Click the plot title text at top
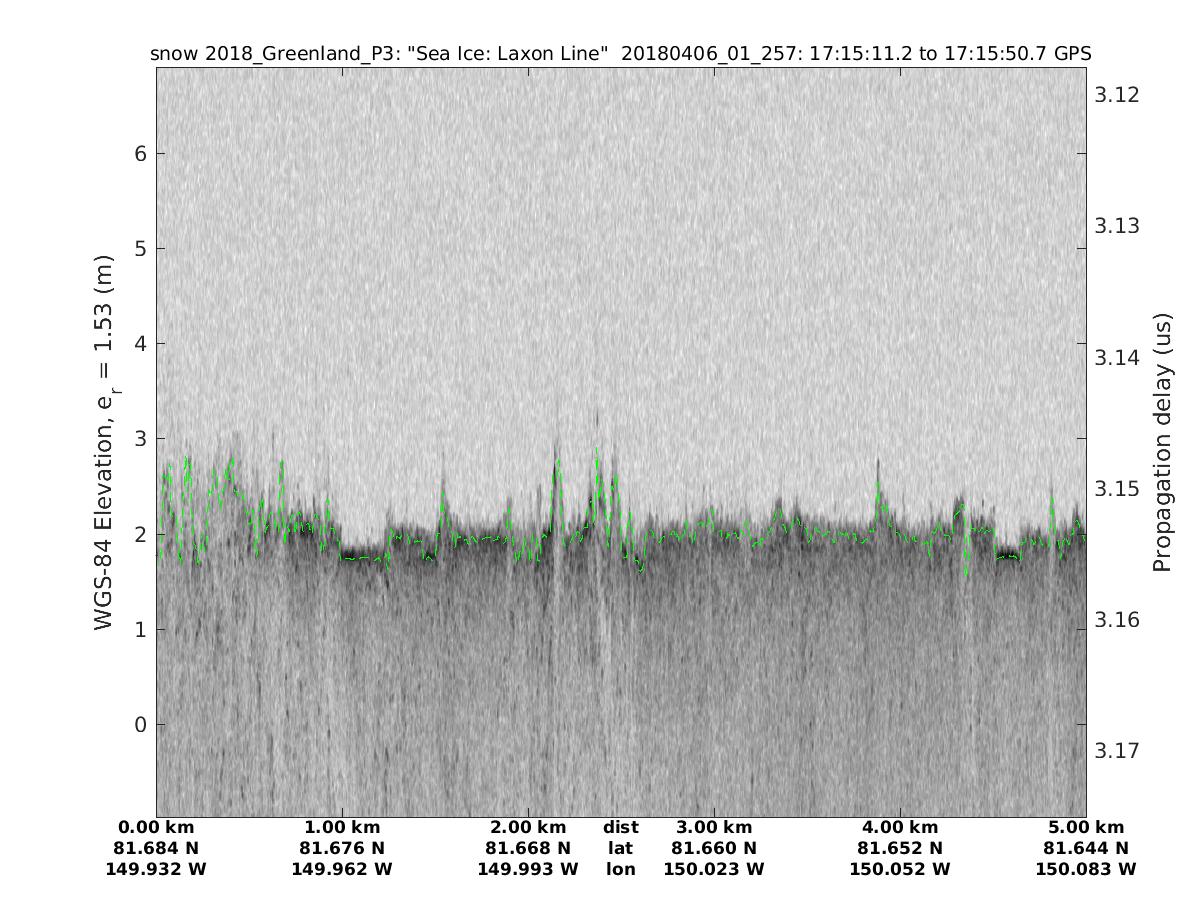Image resolution: width=1200 pixels, height=900 pixels. pos(620,53)
